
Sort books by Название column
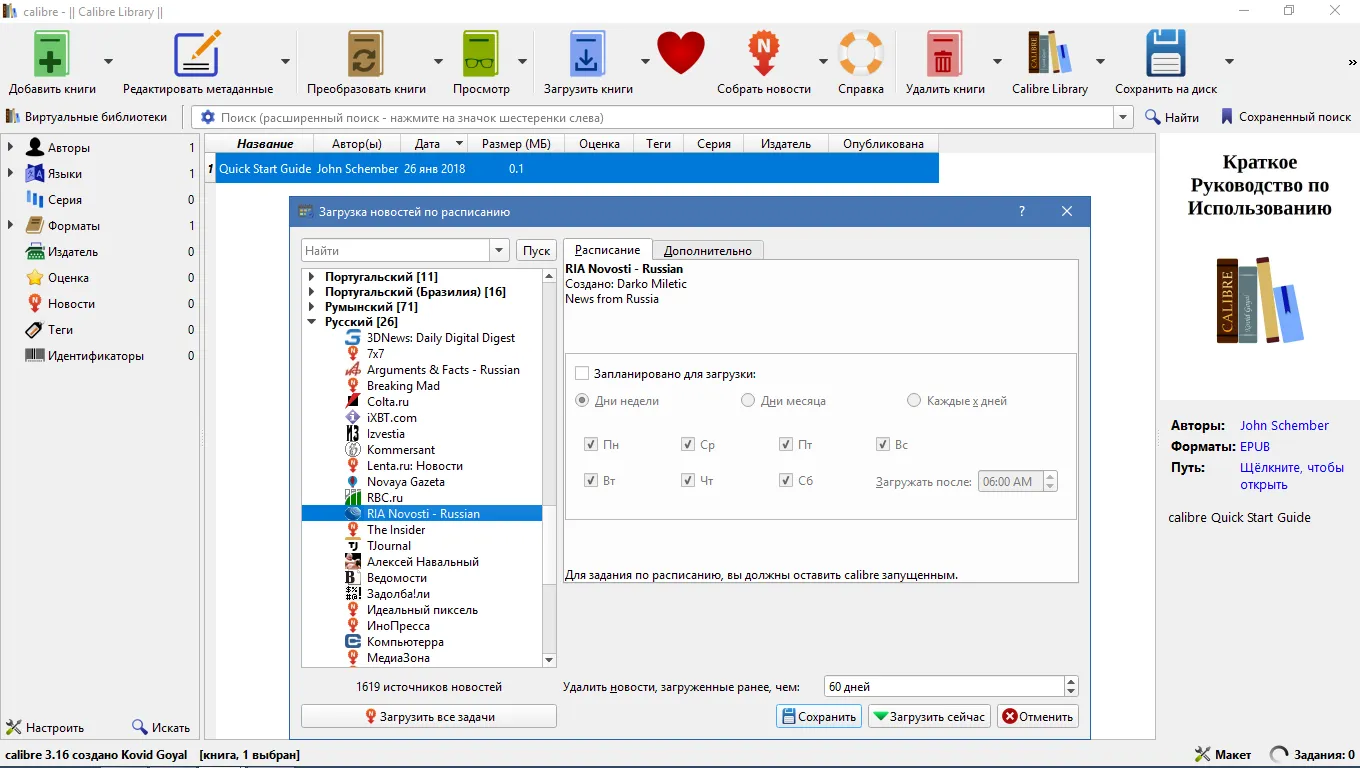(x=265, y=144)
